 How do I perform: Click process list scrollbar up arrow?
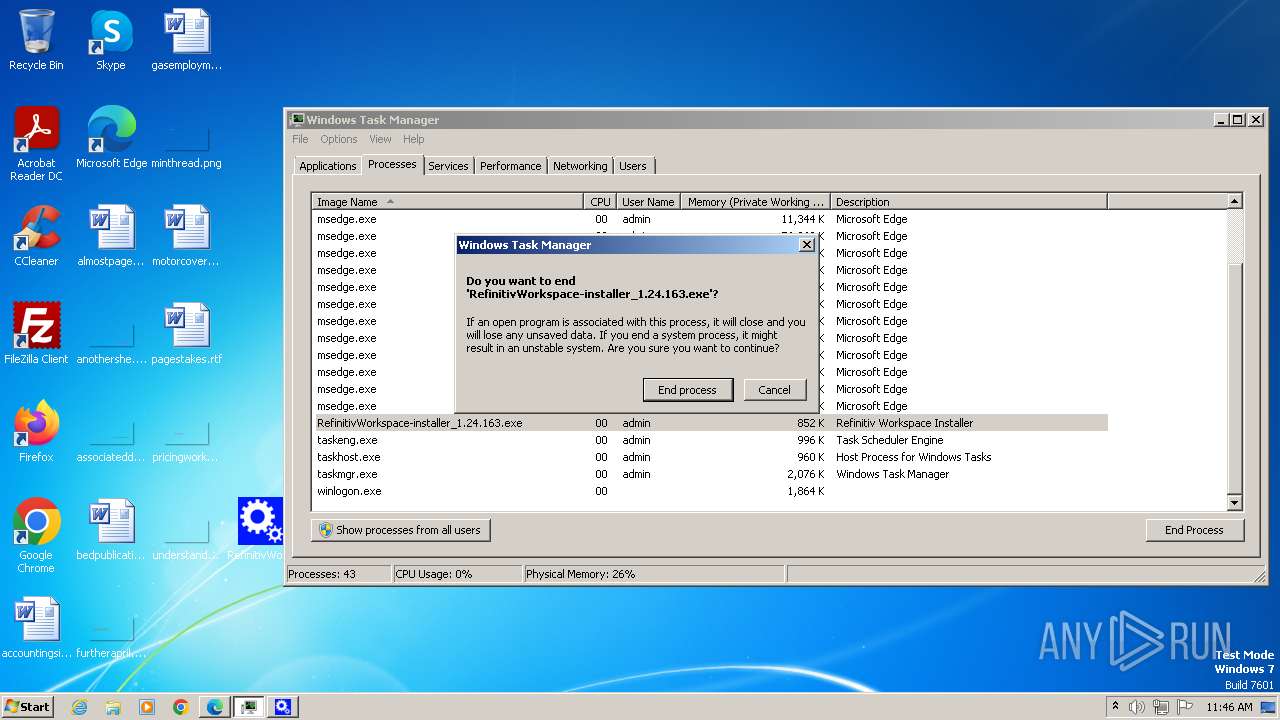(x=1234, y=201)
